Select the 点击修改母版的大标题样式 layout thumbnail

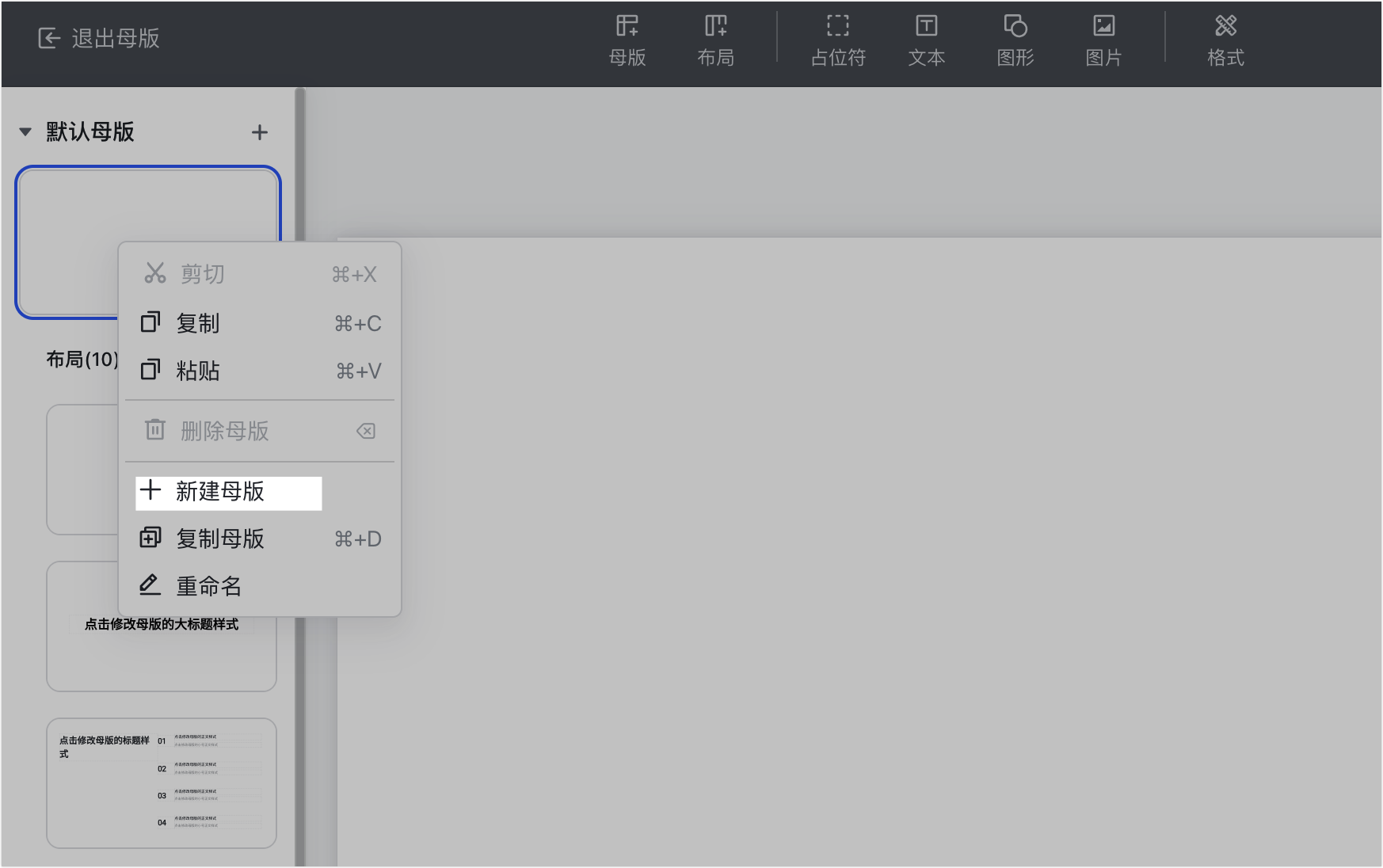(x=162, y=626)
